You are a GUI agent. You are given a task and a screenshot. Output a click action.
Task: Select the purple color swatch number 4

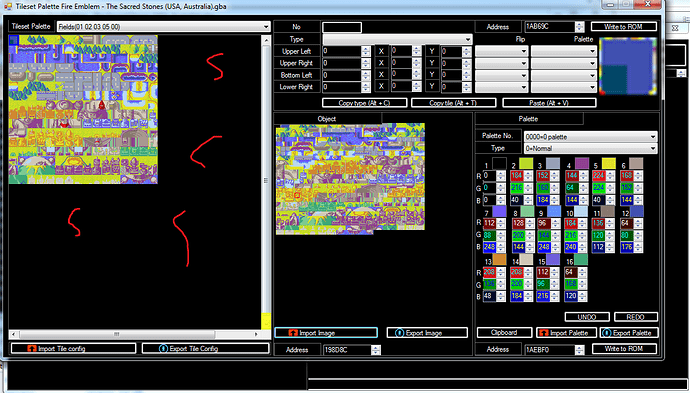click(581, 164)
